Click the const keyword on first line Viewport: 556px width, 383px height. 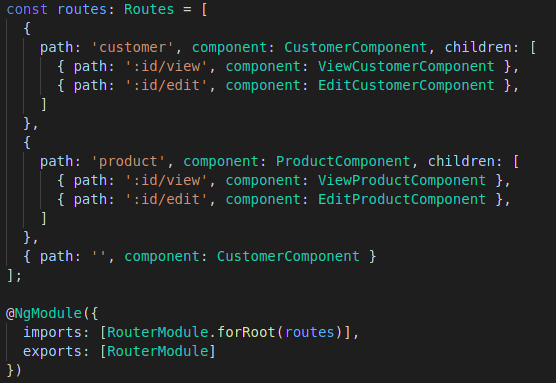27,9
